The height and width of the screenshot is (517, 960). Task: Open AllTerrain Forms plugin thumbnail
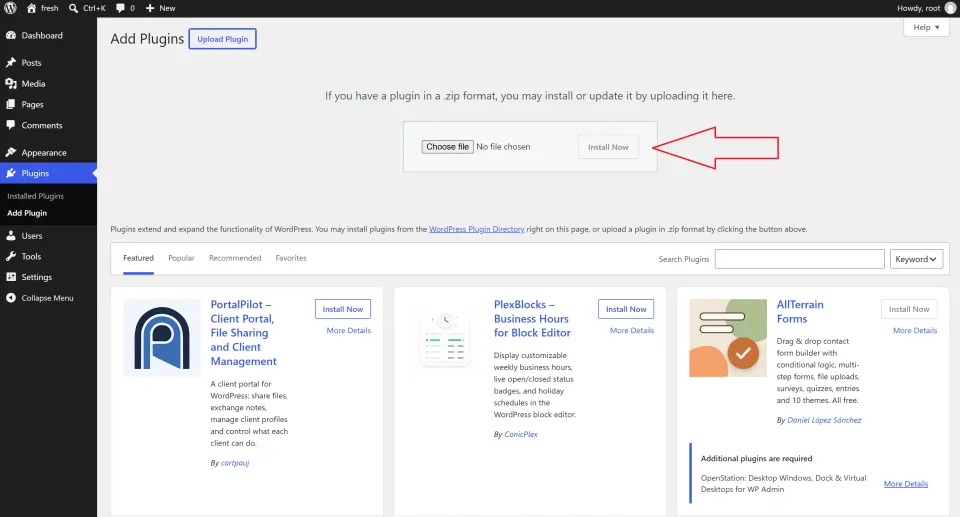click(x=728, y=338)
